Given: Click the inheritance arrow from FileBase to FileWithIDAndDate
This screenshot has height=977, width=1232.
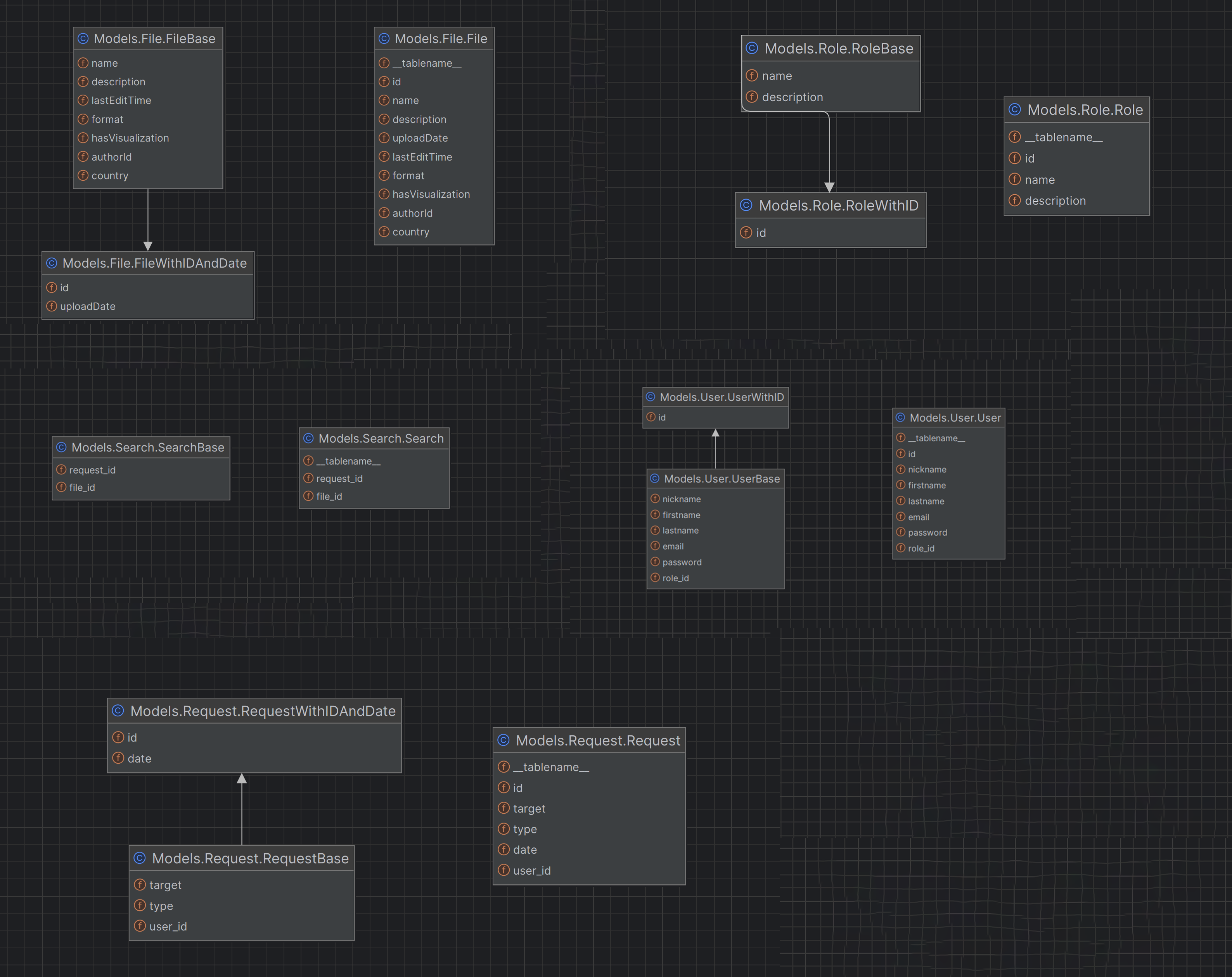Looking at the screenshot, I should (x=148, y=220).
